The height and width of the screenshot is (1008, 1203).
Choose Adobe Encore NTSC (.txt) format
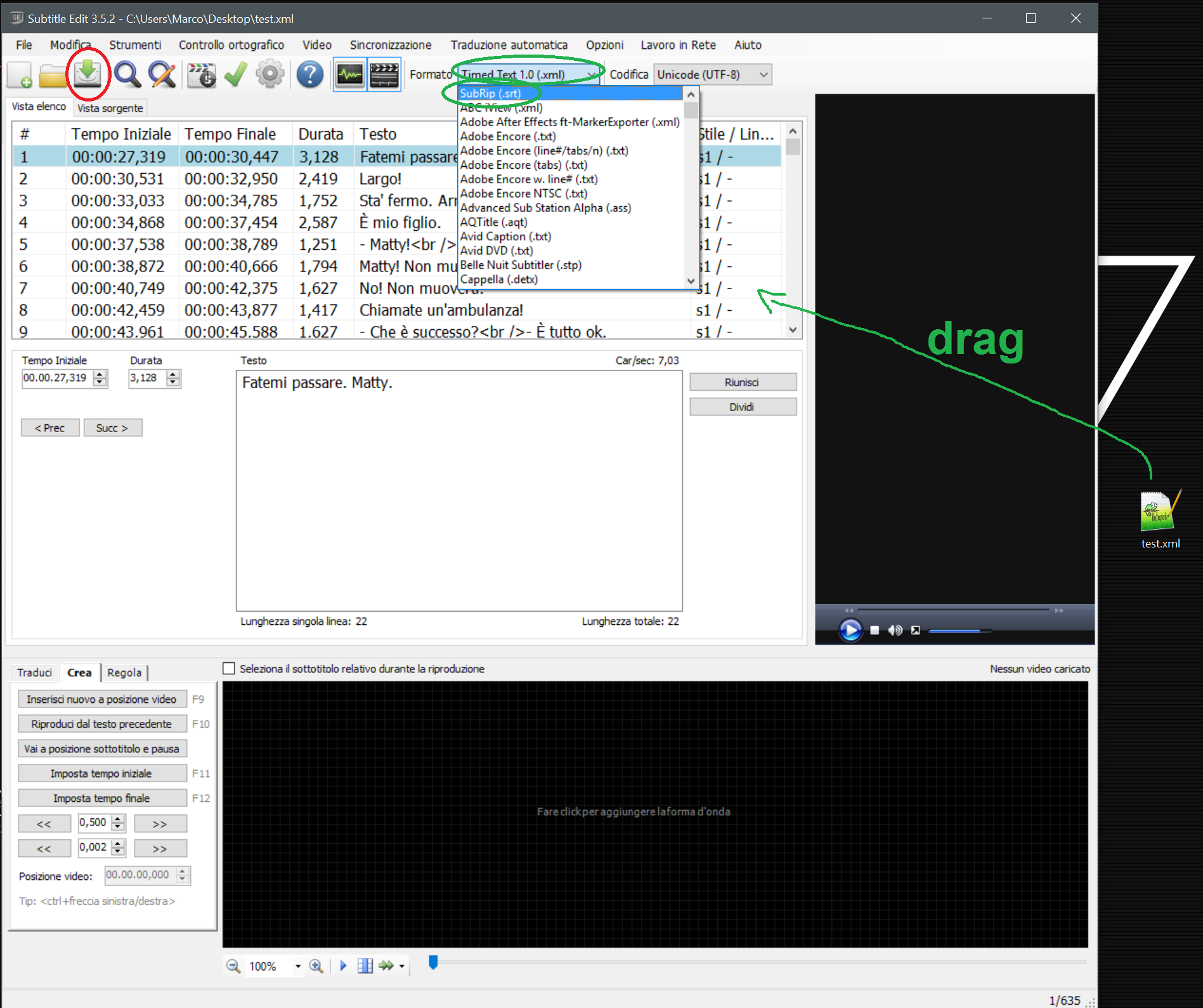click(x=524, y=193)
